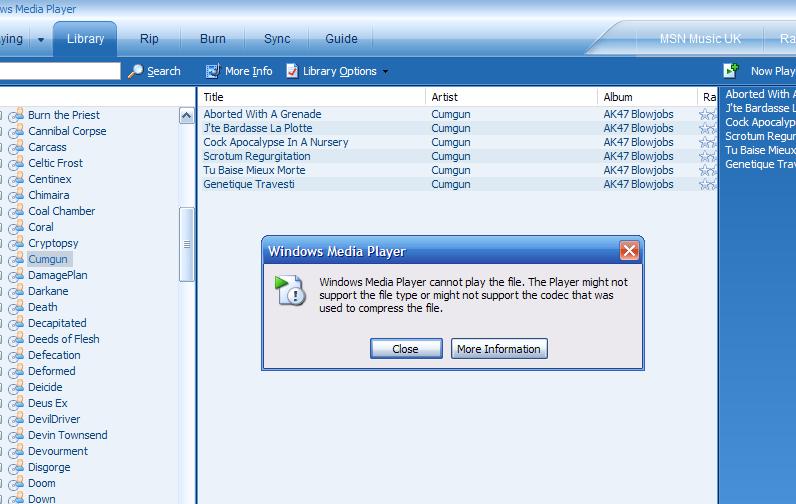This screenshot has width=796, height=504.
Task: Click the Defecation artist icon
Action: click(x=16, y=355)
